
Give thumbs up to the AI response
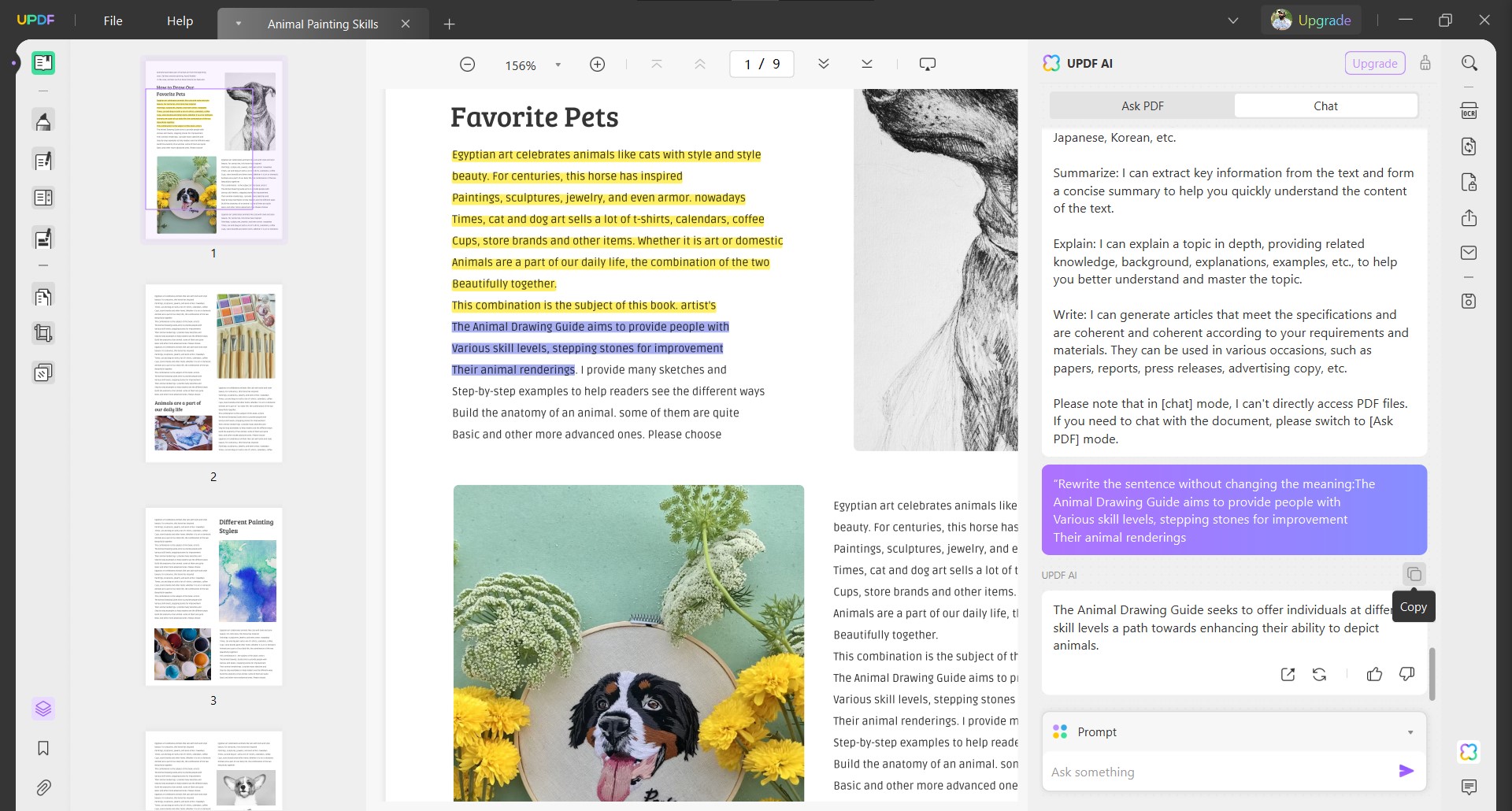(1373, 674)
